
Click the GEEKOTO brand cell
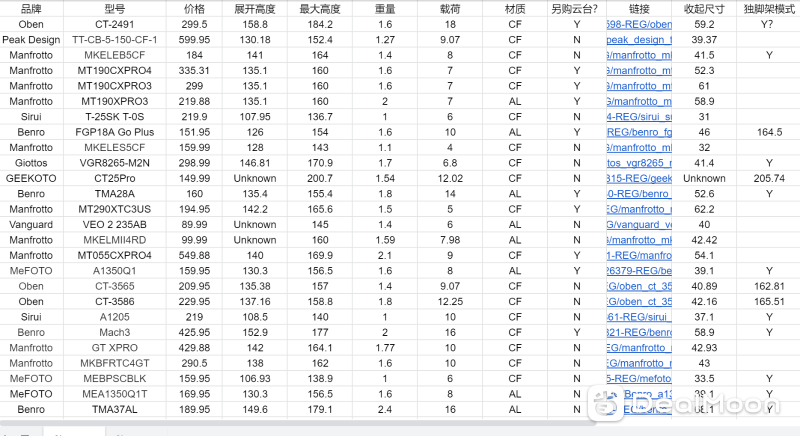(x=31, y=178)
